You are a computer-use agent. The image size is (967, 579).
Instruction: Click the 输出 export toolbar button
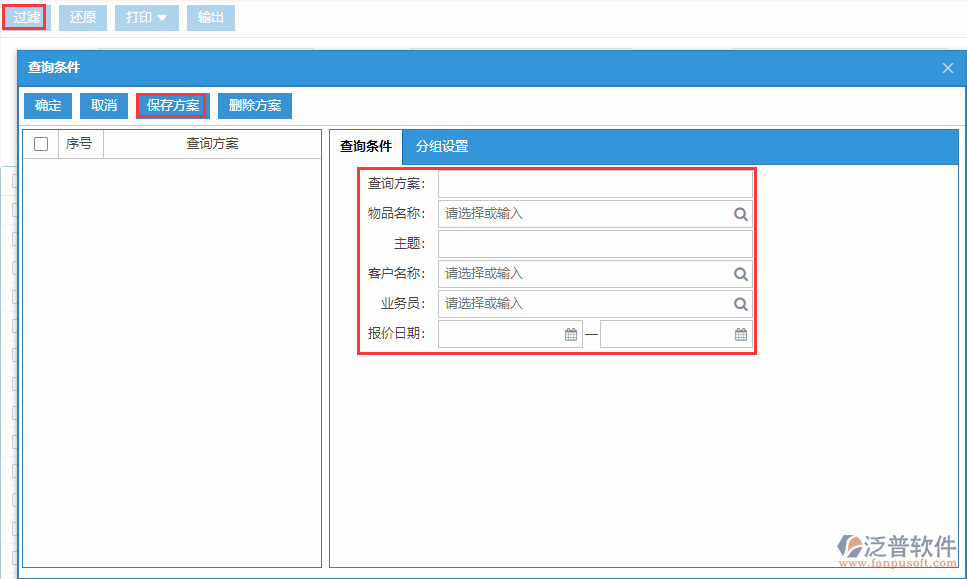(x=210, y=17)
